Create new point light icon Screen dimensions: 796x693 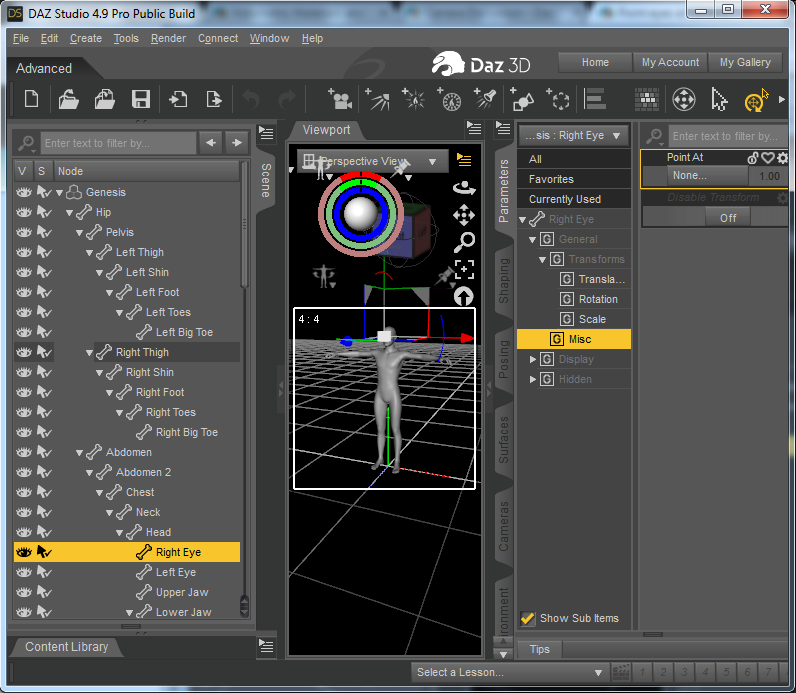[414, 99]
